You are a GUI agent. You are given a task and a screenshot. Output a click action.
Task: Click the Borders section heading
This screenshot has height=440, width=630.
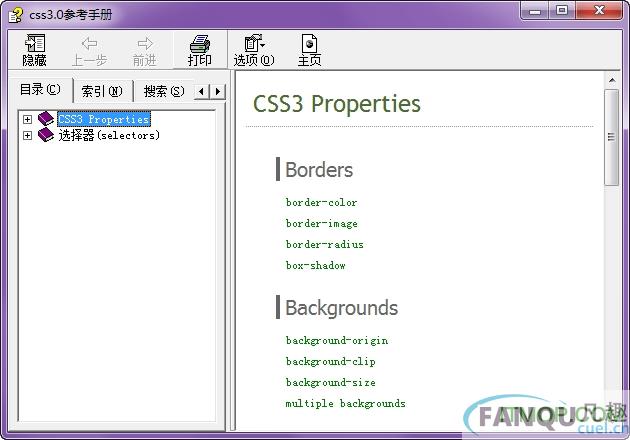coord(319,170)
